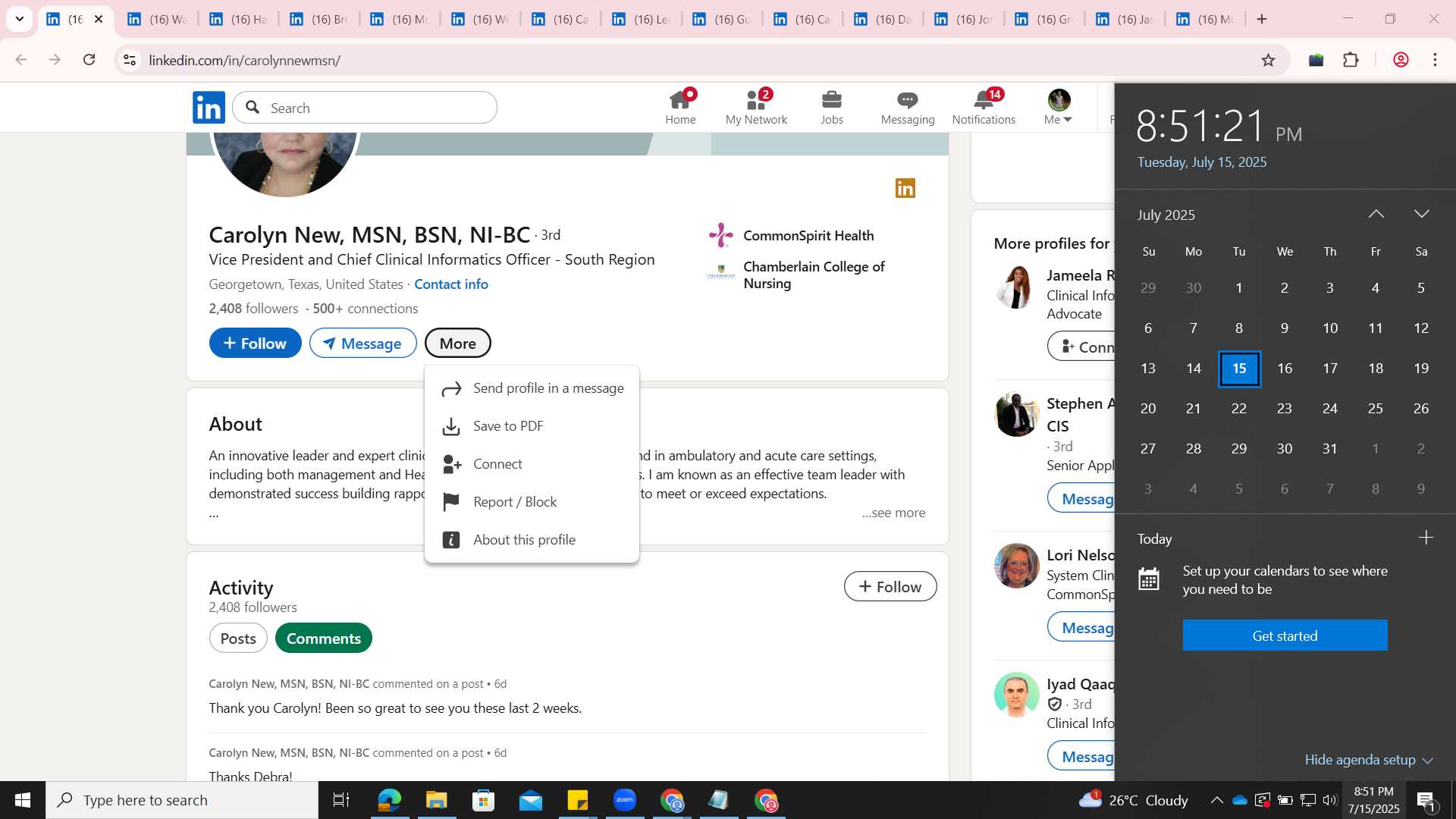Open My Network page
Image resolution: width=1456 pixels, height=819 pixels.
click(x=756, y=107)
